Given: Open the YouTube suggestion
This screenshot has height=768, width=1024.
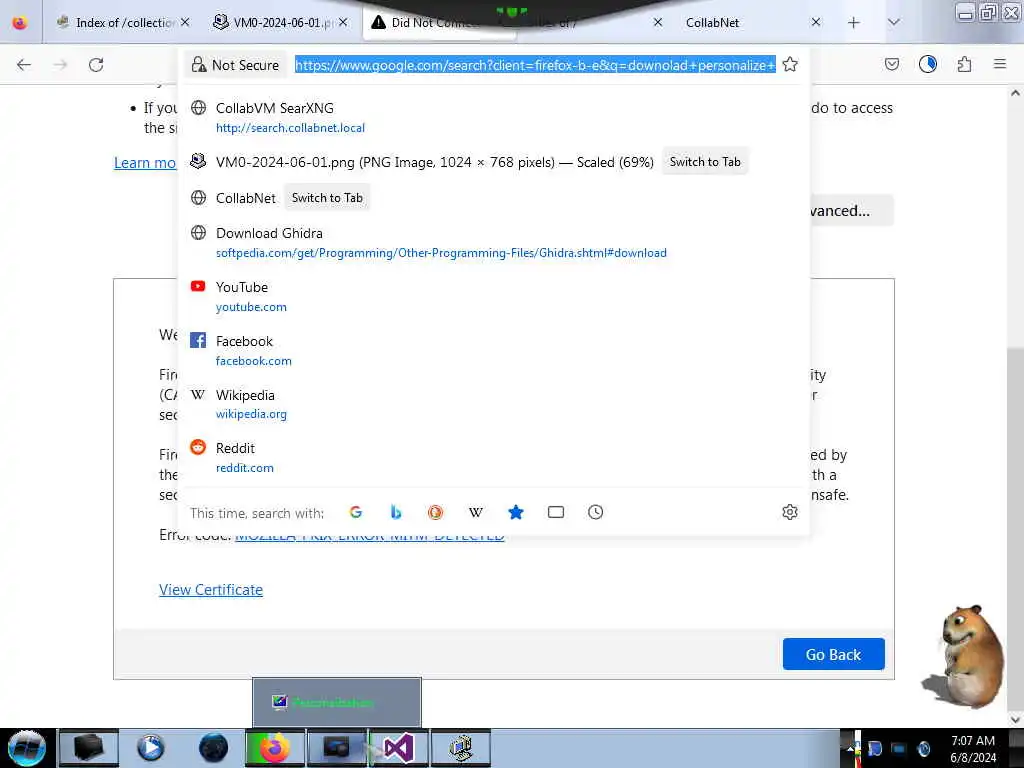Looking at the screenshot, I should point(494,296).
